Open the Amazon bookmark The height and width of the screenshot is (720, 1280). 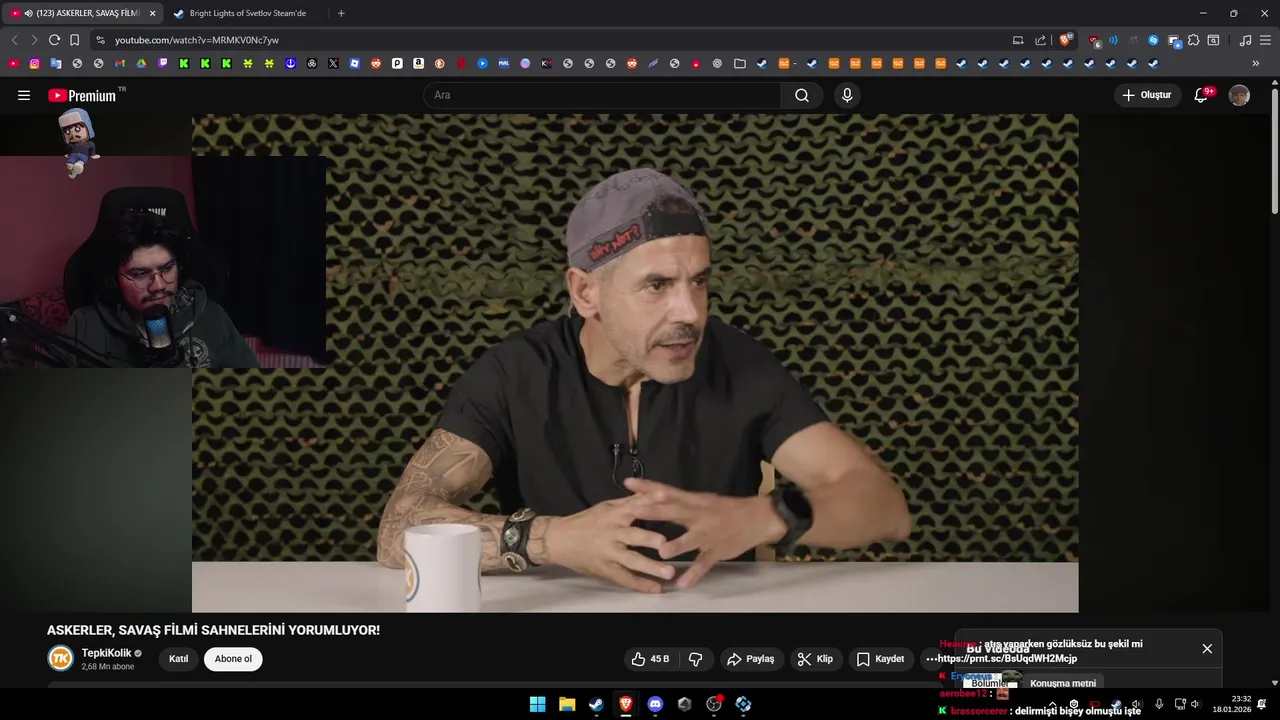tap(418, 63)
